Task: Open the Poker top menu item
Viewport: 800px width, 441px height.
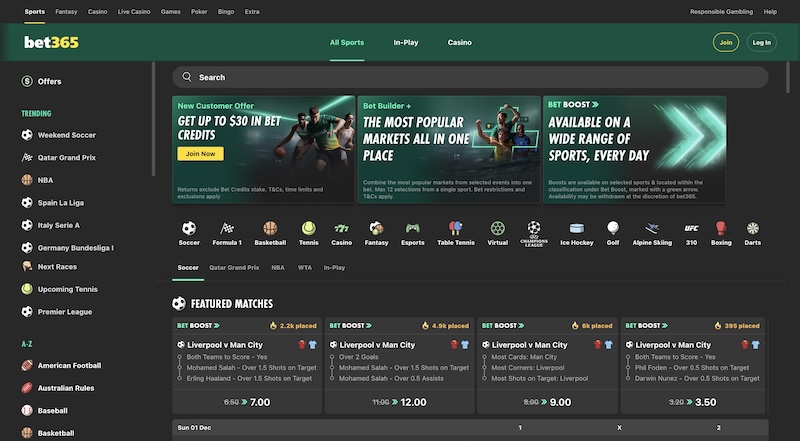Action: pyautogui.click(x=199, y=11)
